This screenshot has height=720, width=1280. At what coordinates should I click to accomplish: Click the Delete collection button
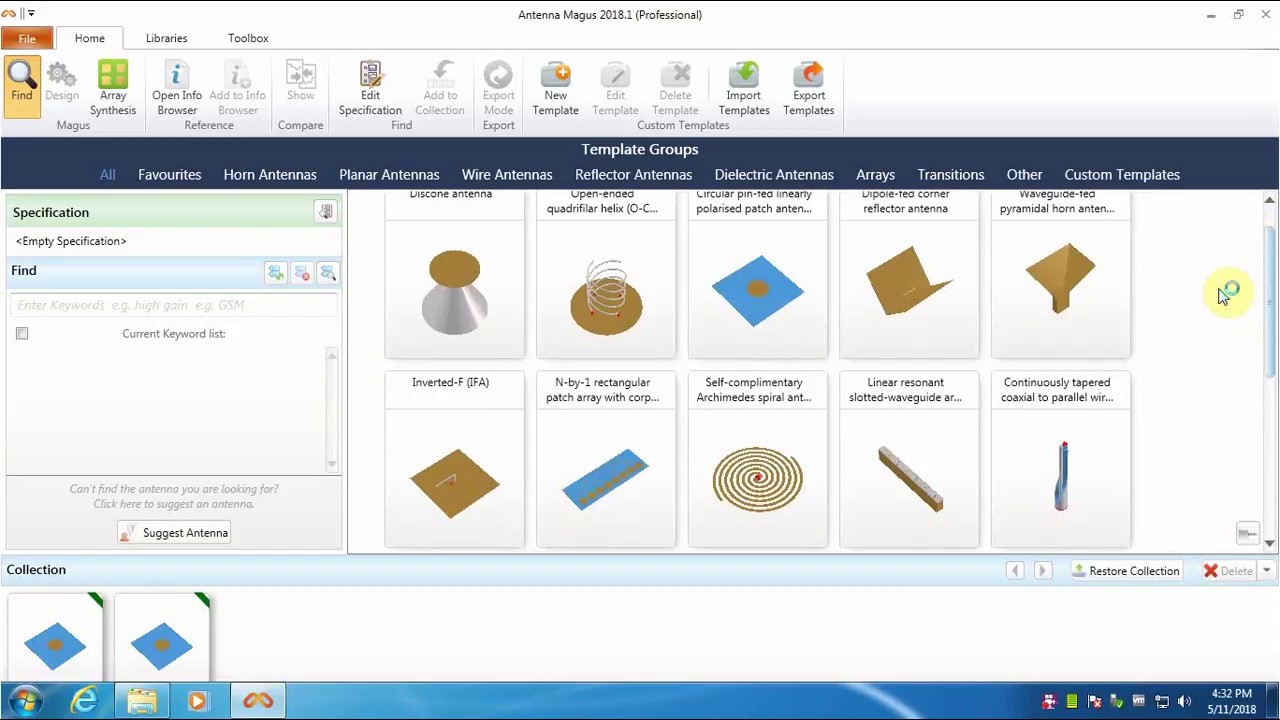coord(1227,571)
